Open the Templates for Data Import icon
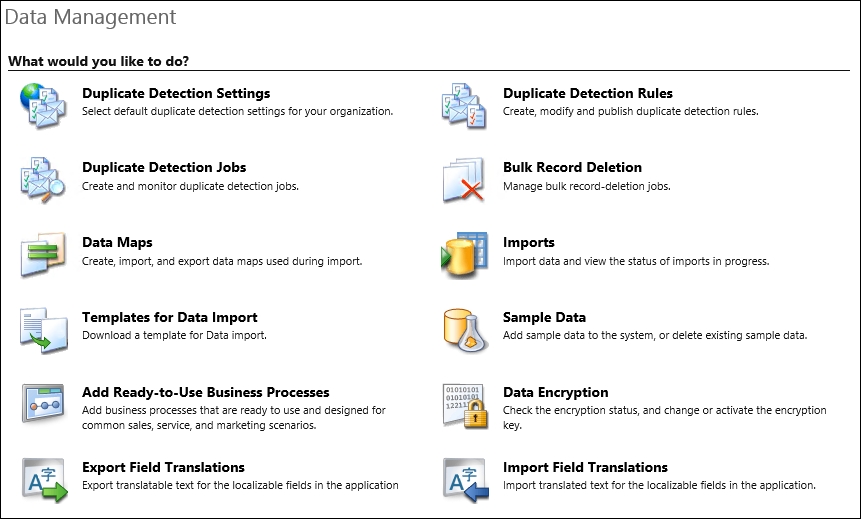The width and height of the screenshot is (861, 519). (x=43, y=330)
